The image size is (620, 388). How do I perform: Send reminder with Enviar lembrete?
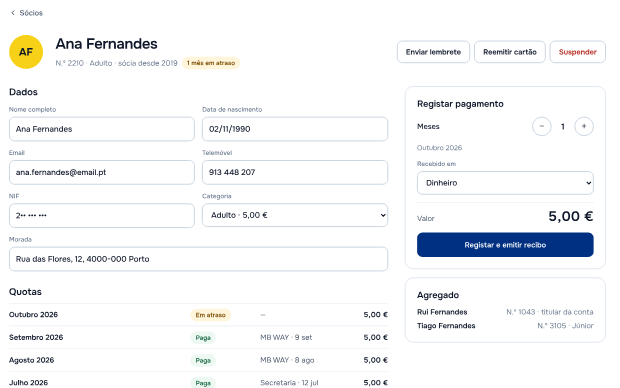(433, 52)
